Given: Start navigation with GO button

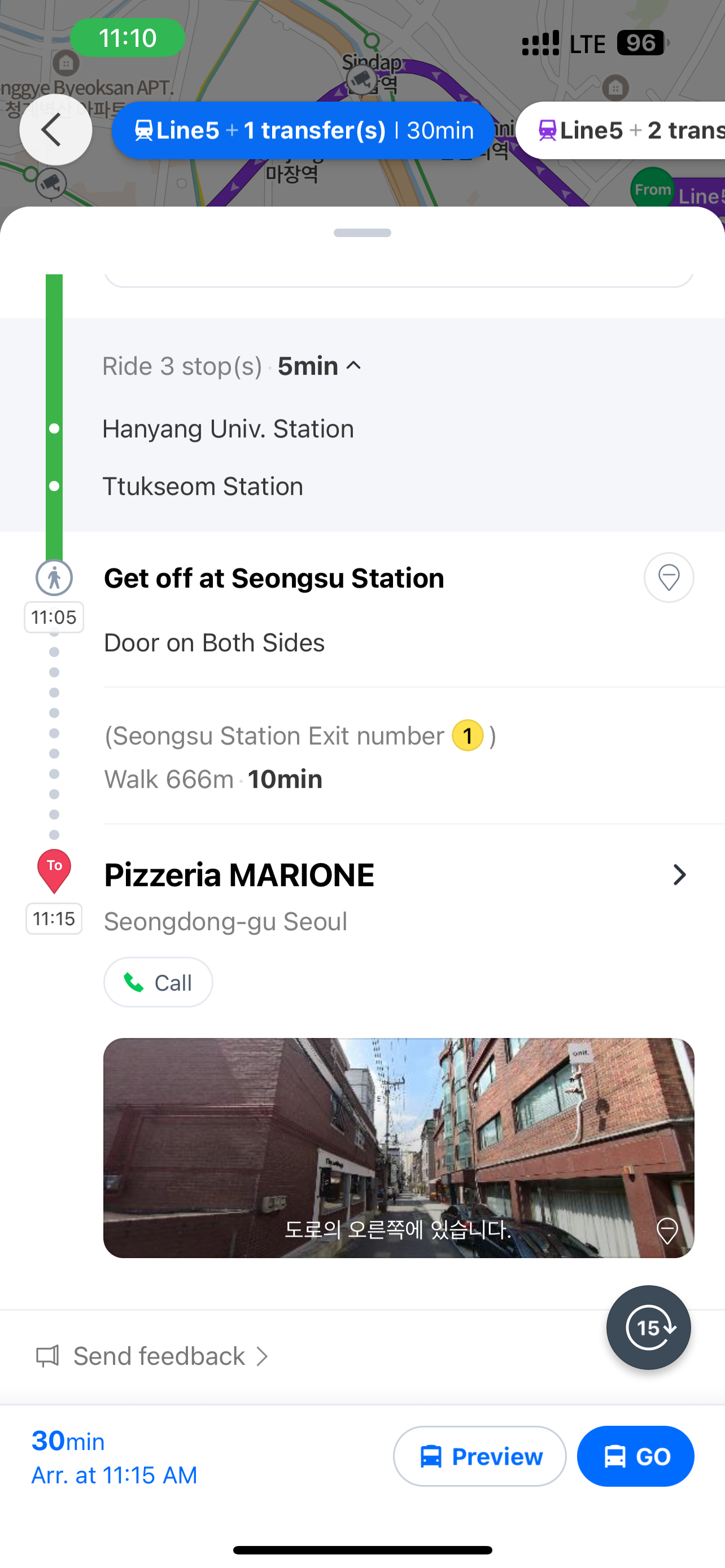Looking at the screenshot, I should (635, 1456).
